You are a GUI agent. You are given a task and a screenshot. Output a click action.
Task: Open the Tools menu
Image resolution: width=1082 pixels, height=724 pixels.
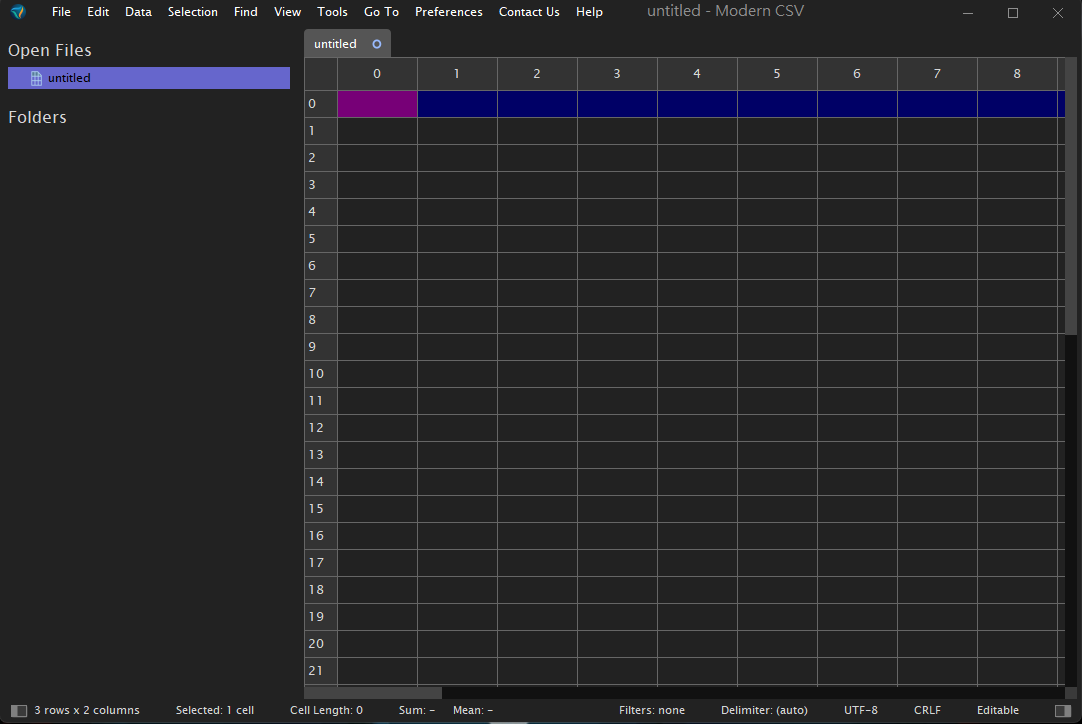(332, 12)
